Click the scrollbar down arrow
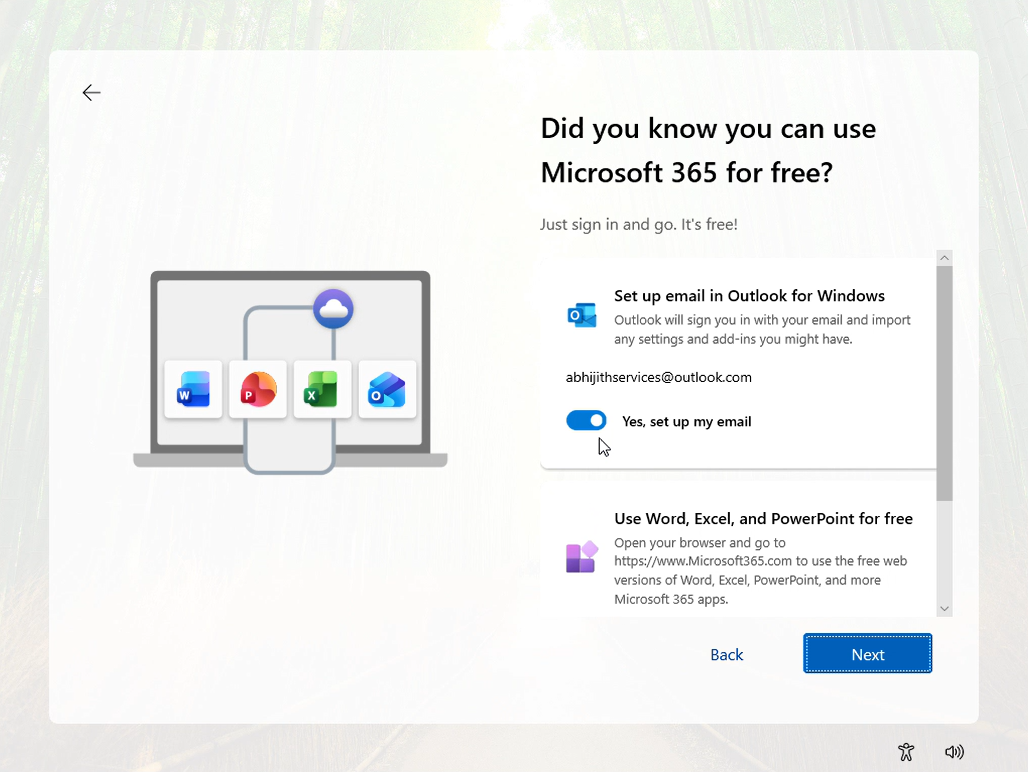 click(944, 608)
